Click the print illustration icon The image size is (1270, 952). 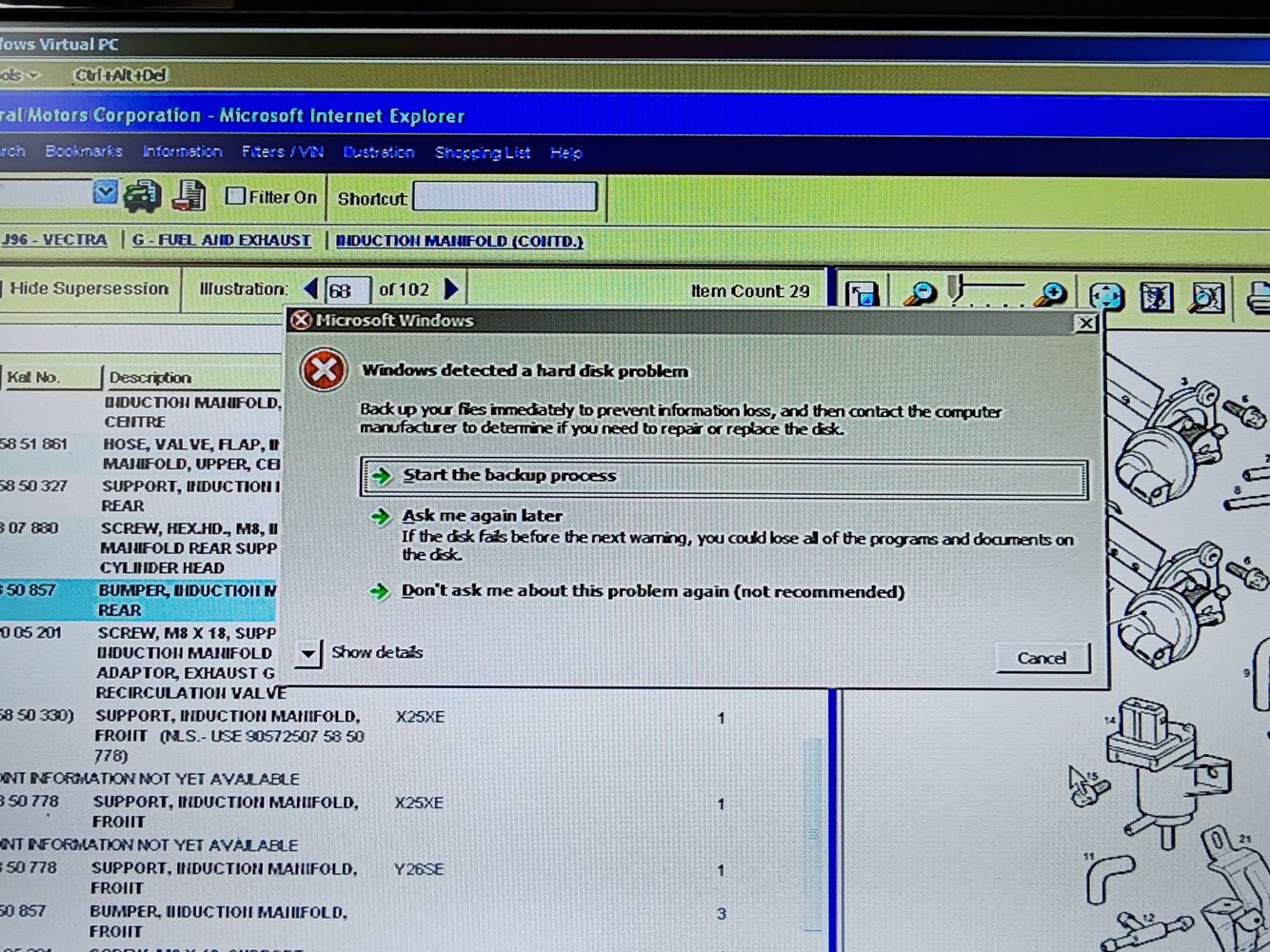[x=1259, y=298]
